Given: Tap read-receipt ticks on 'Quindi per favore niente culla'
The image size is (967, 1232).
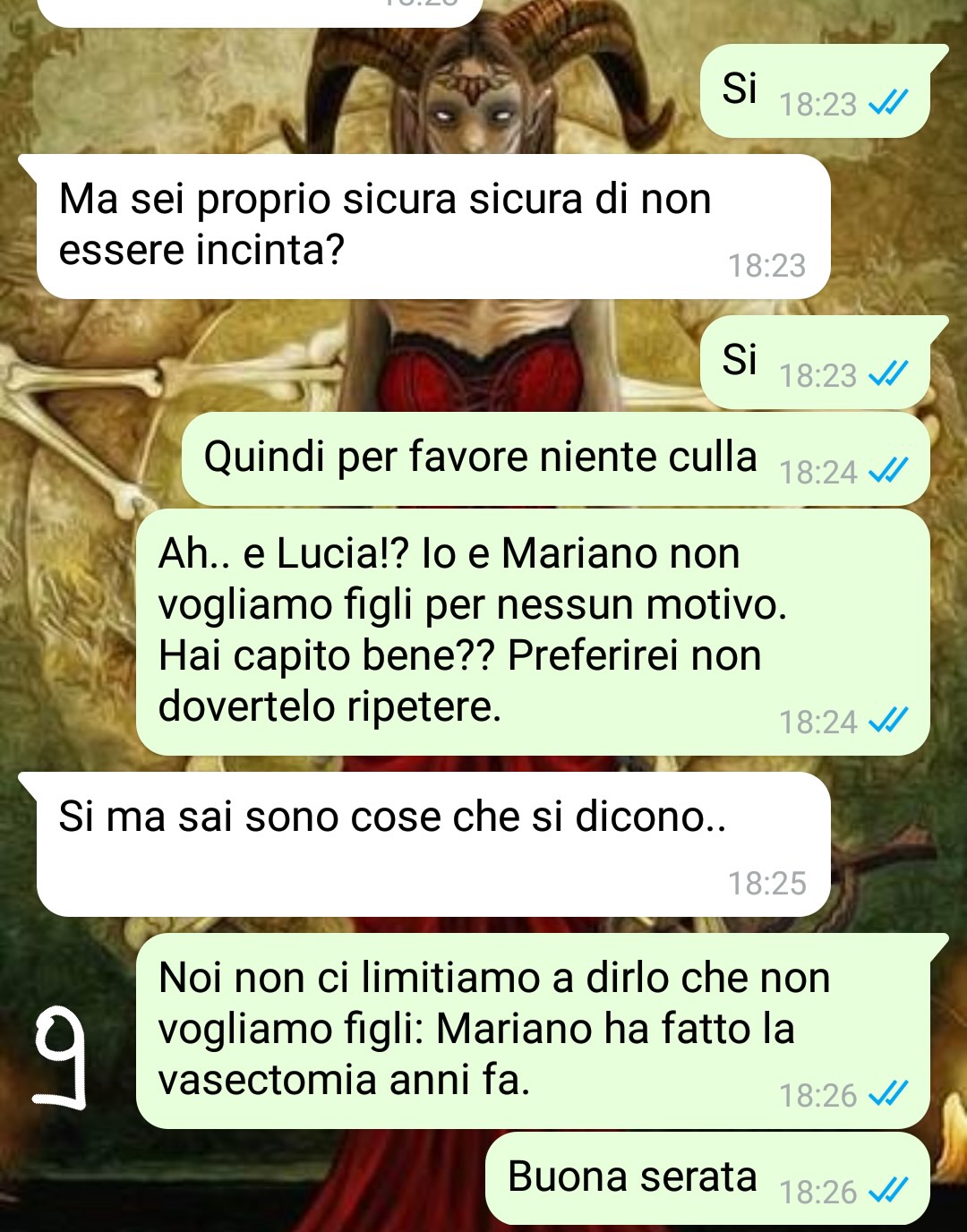Looking at the screenshot, I should [888, 469].
